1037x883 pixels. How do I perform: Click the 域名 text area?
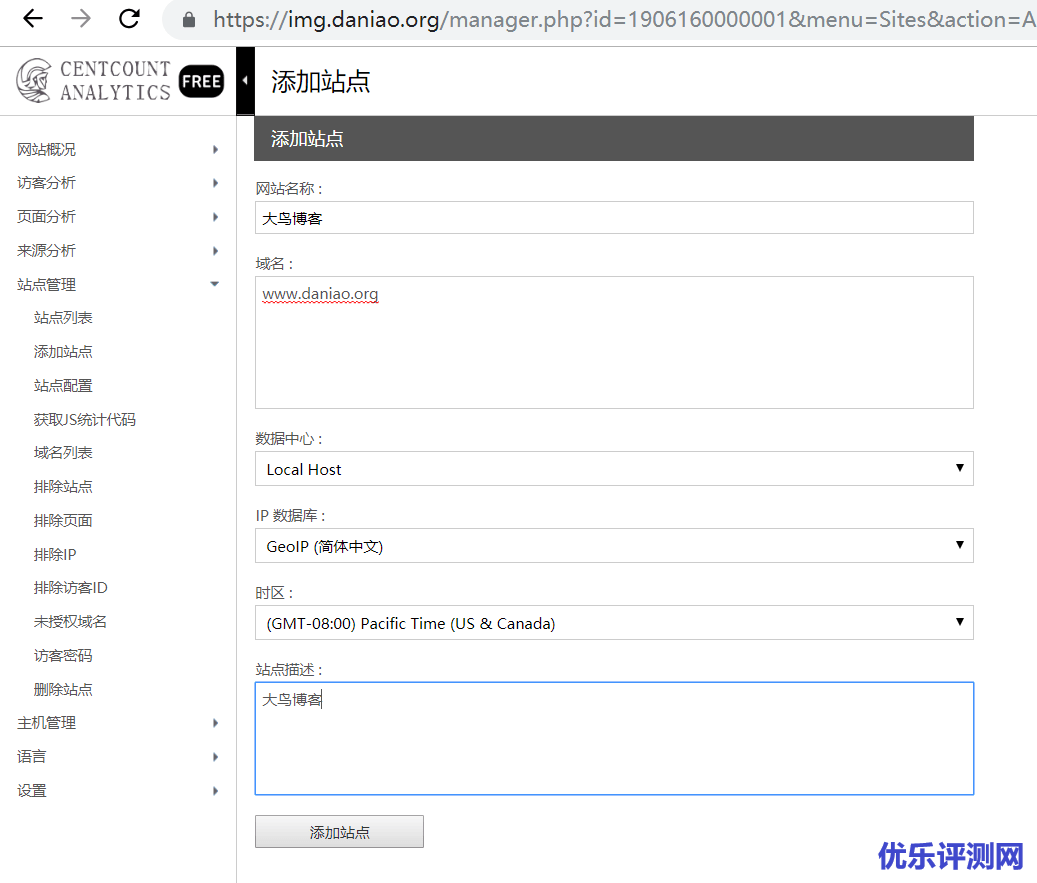614,343
